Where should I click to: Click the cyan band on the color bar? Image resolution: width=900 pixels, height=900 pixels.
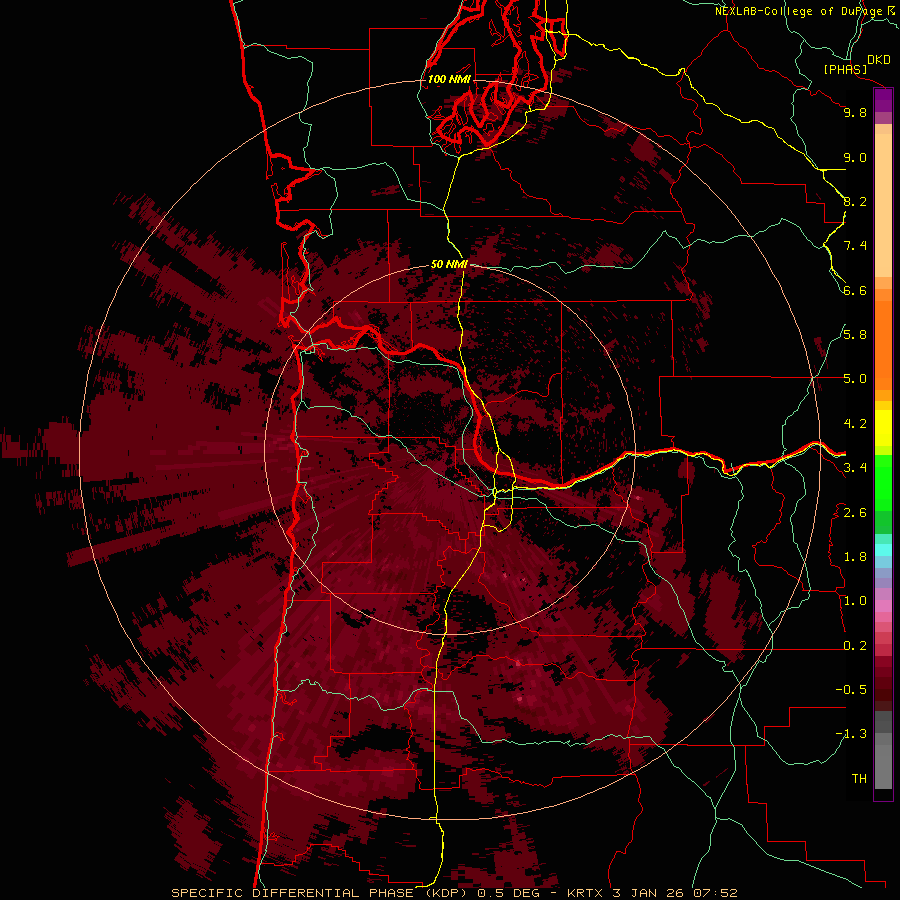pos(883,549)
